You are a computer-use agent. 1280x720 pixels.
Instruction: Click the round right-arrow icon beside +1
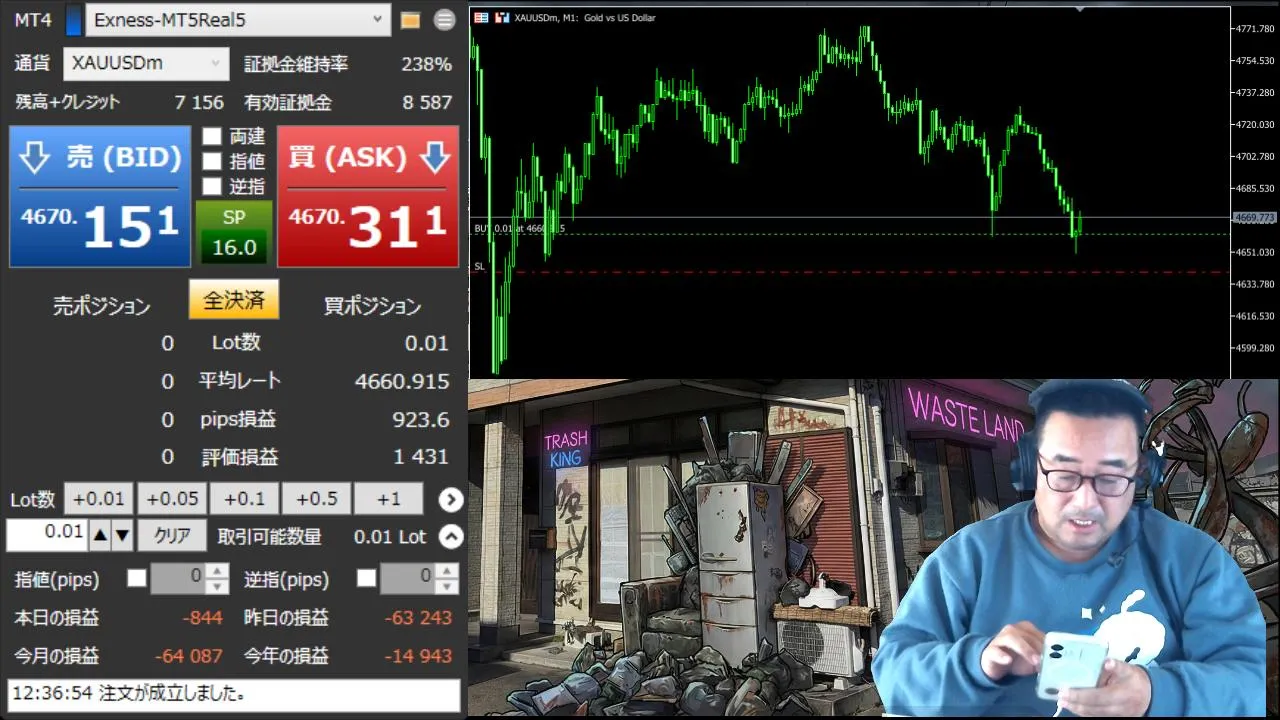(451, 499)
